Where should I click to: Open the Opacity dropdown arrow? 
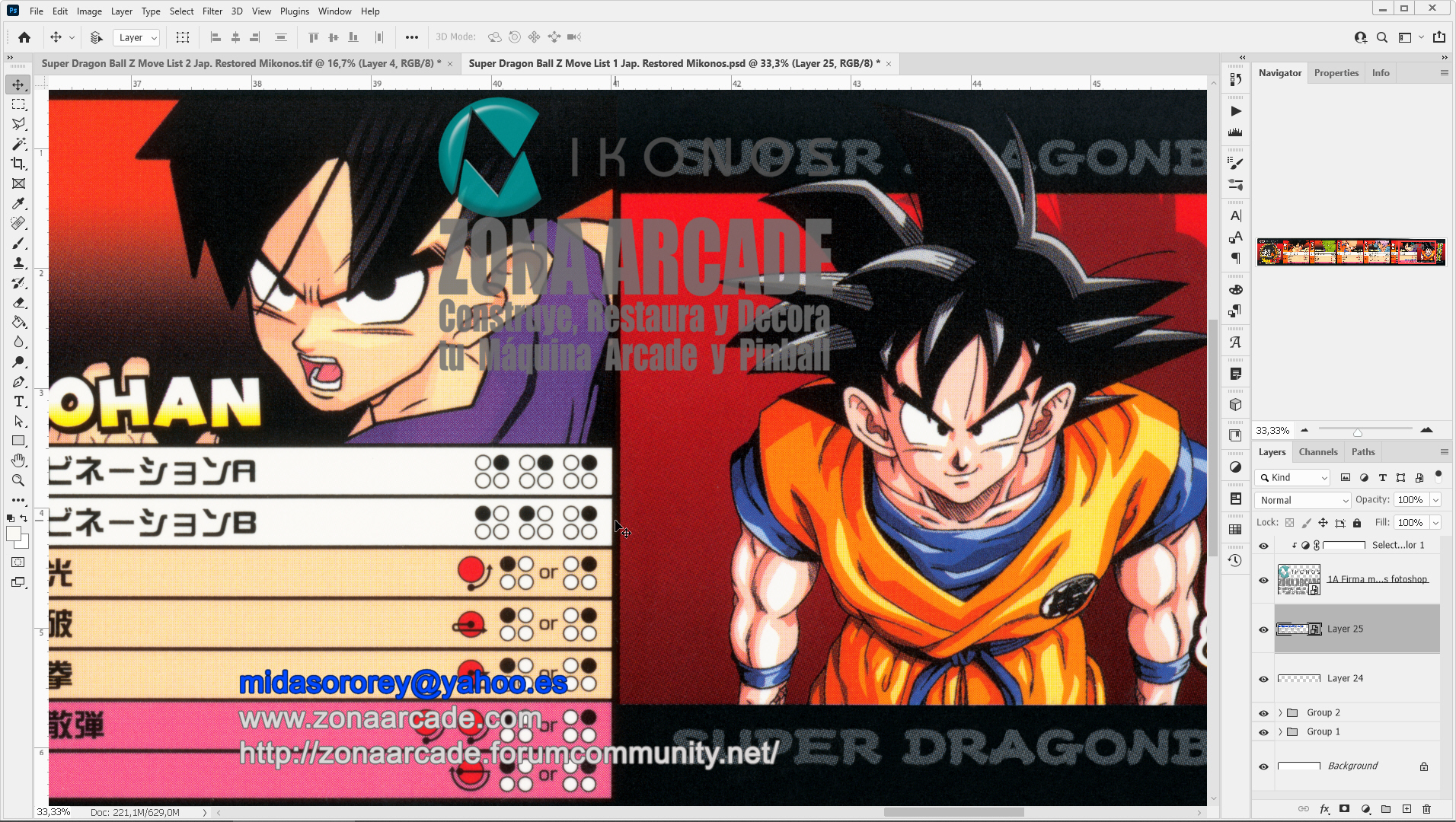(1435, 500)
